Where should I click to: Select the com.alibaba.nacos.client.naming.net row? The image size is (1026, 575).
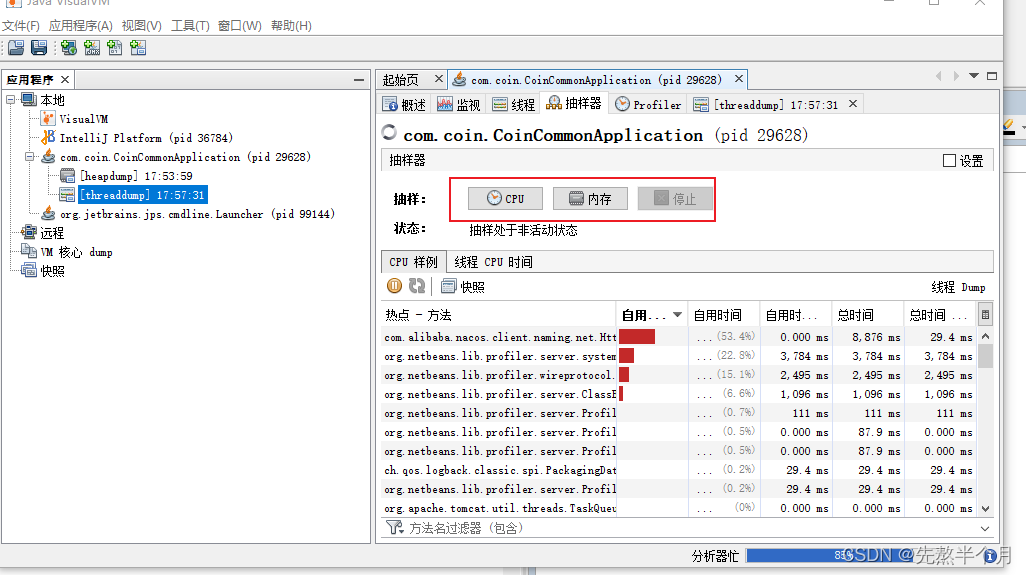tap(679, 337)
